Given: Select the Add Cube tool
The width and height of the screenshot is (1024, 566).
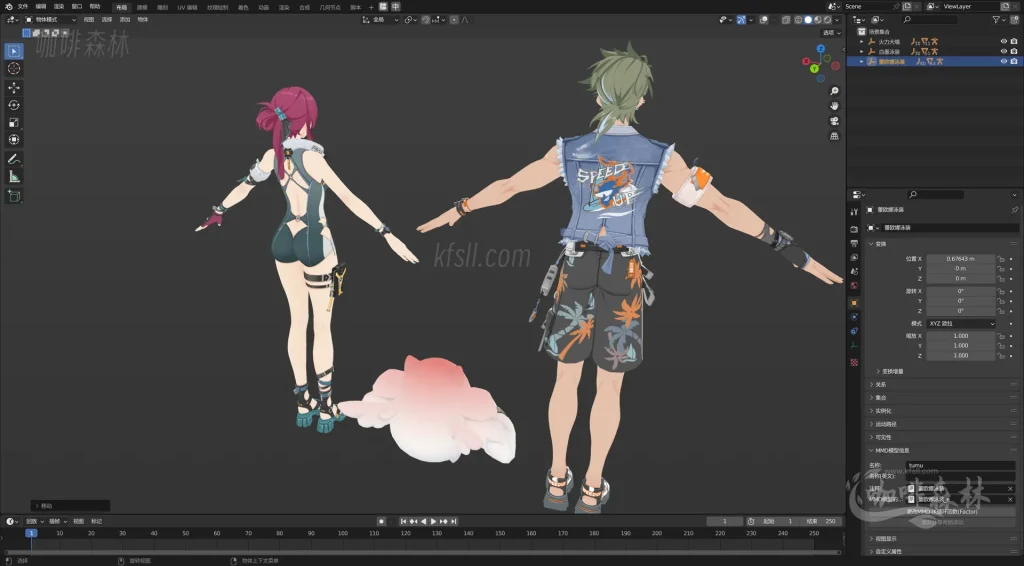Looking at the screenshot, I should pos(14,196).
